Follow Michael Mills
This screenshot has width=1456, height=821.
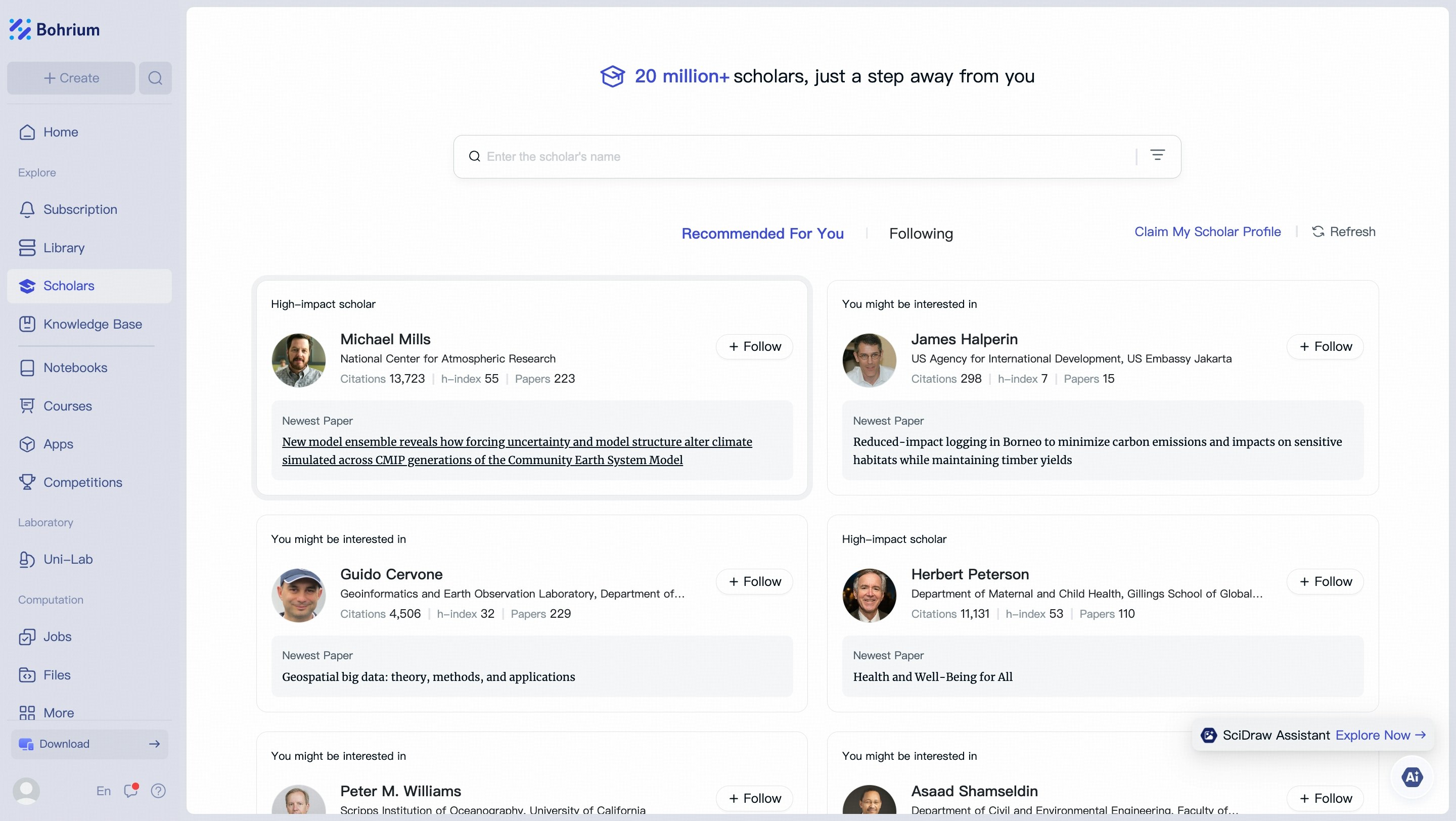click(754, 346)
